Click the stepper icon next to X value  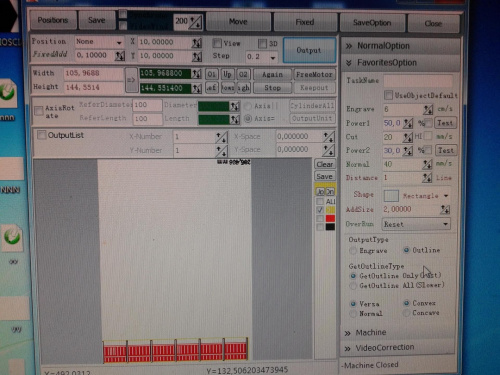197,43
